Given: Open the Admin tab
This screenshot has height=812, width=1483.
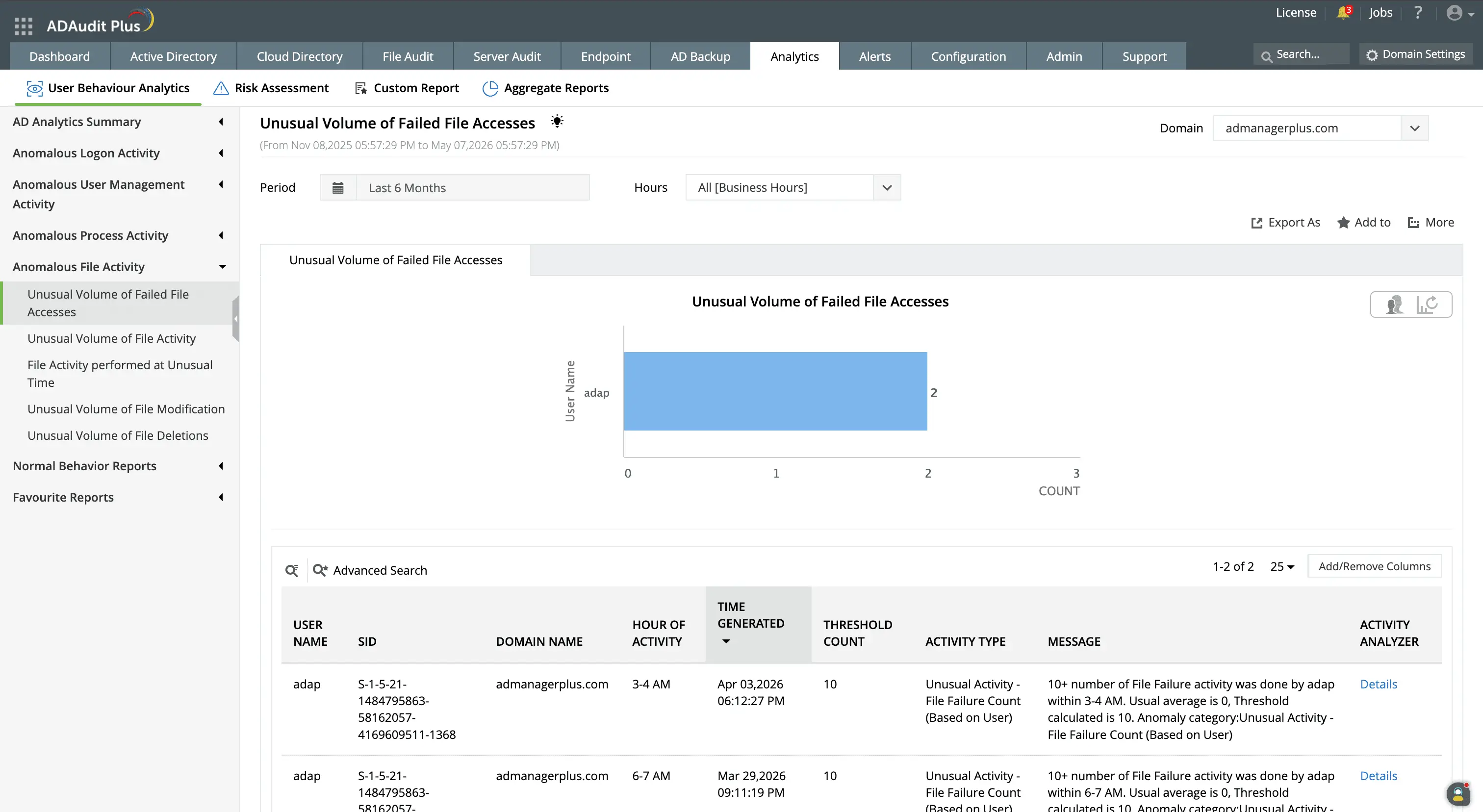Looking at the screenshot, I should click(1064, 56).
